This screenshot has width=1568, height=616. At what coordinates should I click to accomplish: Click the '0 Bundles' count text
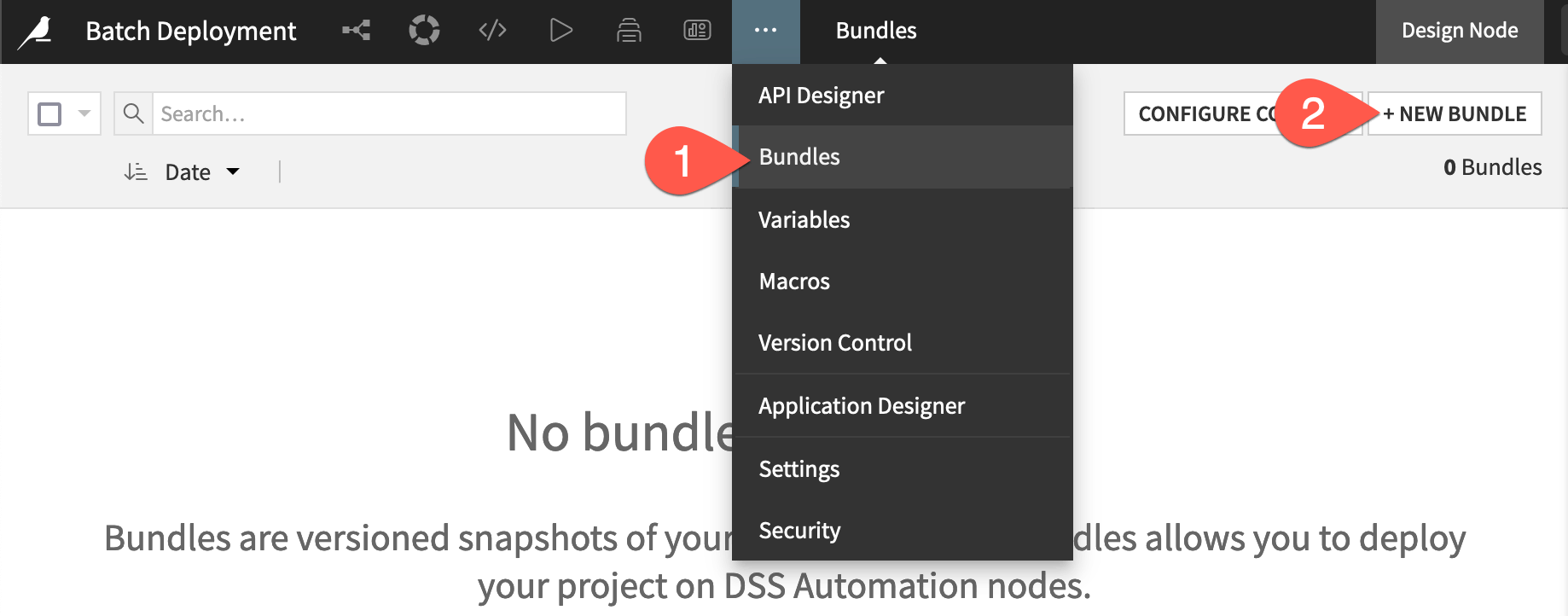point(1492,167)
